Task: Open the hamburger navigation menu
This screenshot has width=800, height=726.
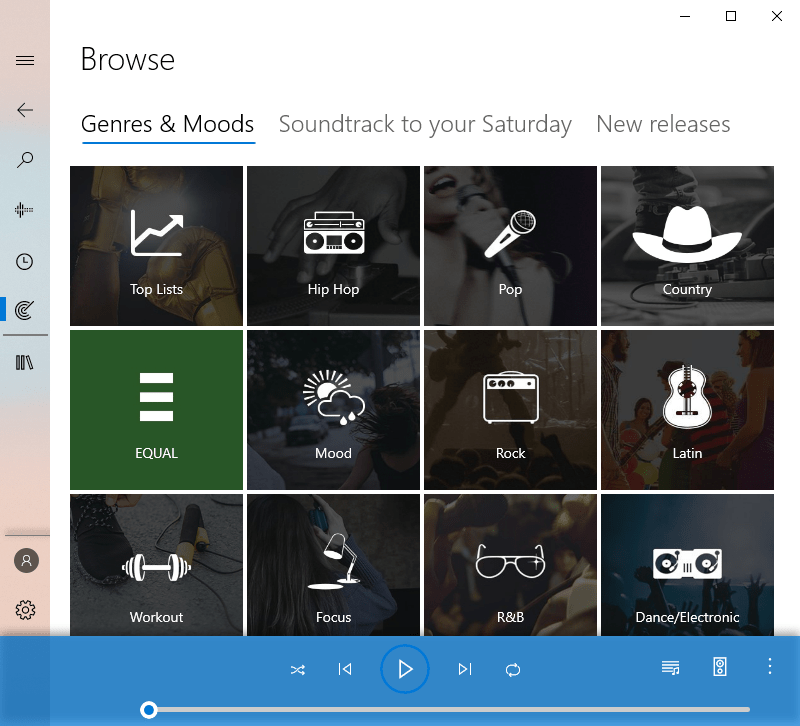Action: [x=25, y=61]
